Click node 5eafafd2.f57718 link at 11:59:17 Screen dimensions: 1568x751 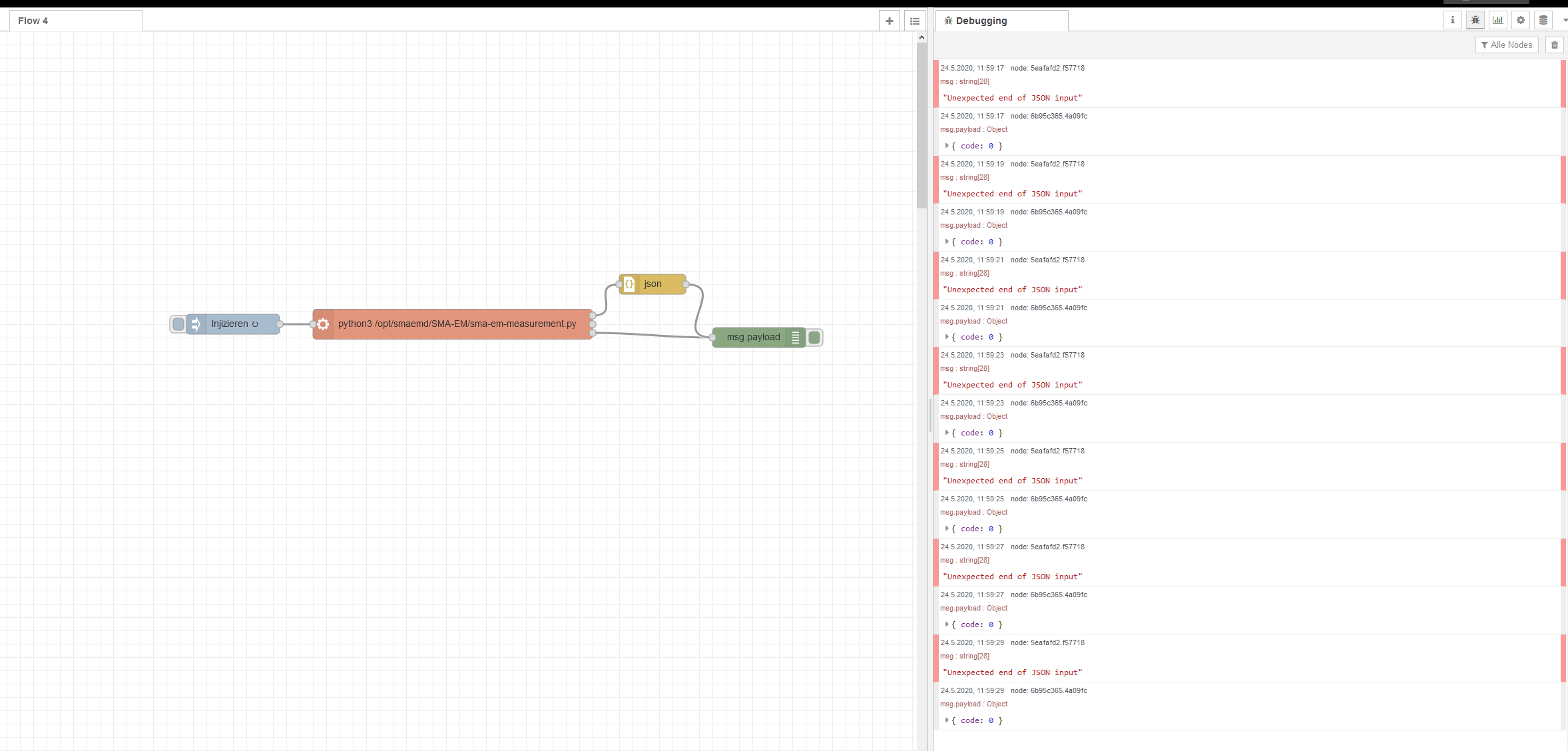[1047, 68]
